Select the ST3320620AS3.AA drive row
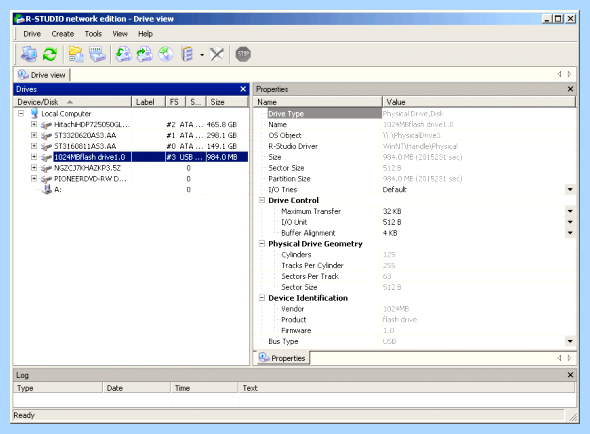The image size is (590, 434). (131, 136)
